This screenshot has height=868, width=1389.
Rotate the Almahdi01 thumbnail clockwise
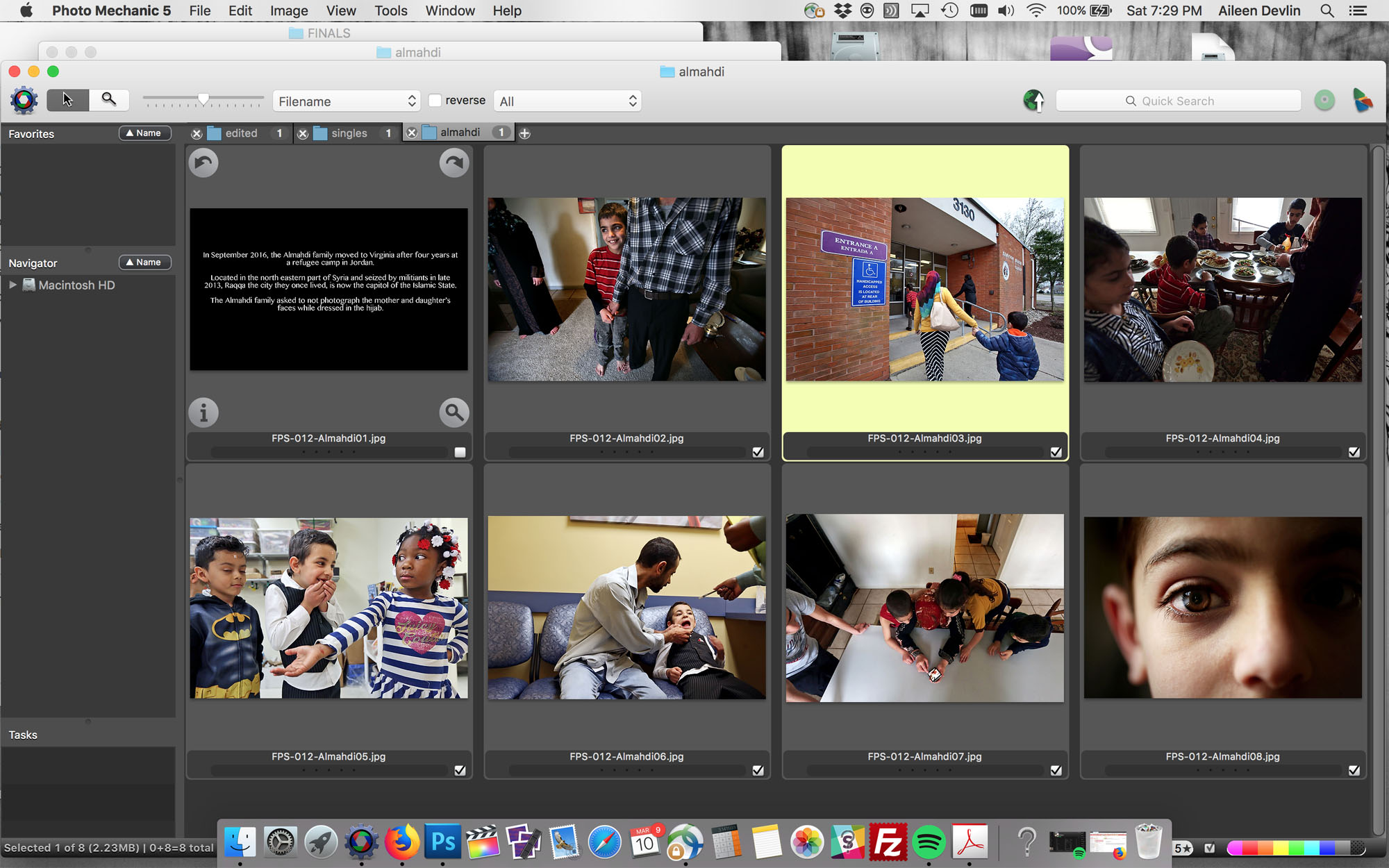click(x=454, y=163)
